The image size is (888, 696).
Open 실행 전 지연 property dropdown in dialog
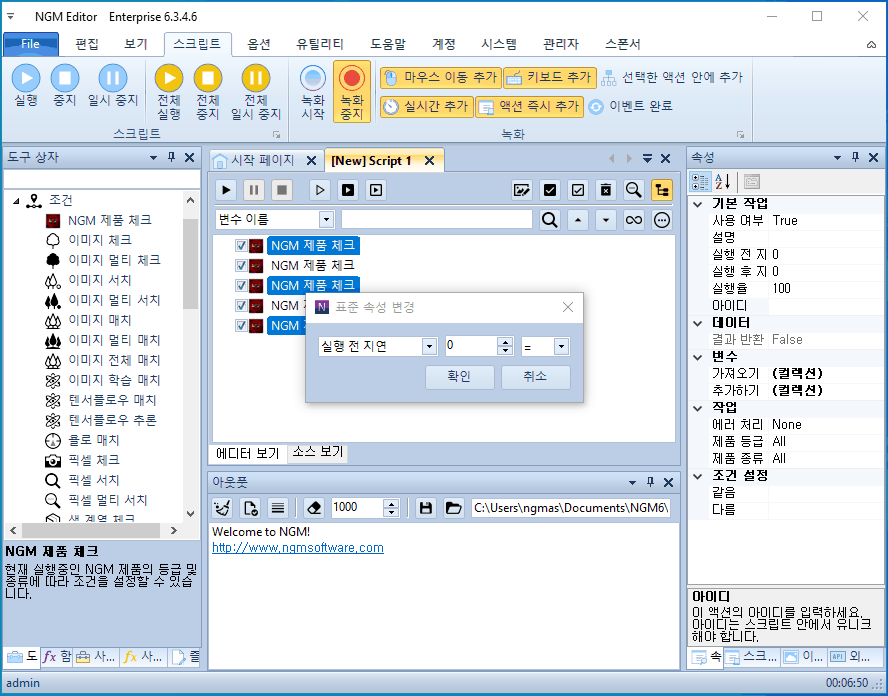point(429,347)
